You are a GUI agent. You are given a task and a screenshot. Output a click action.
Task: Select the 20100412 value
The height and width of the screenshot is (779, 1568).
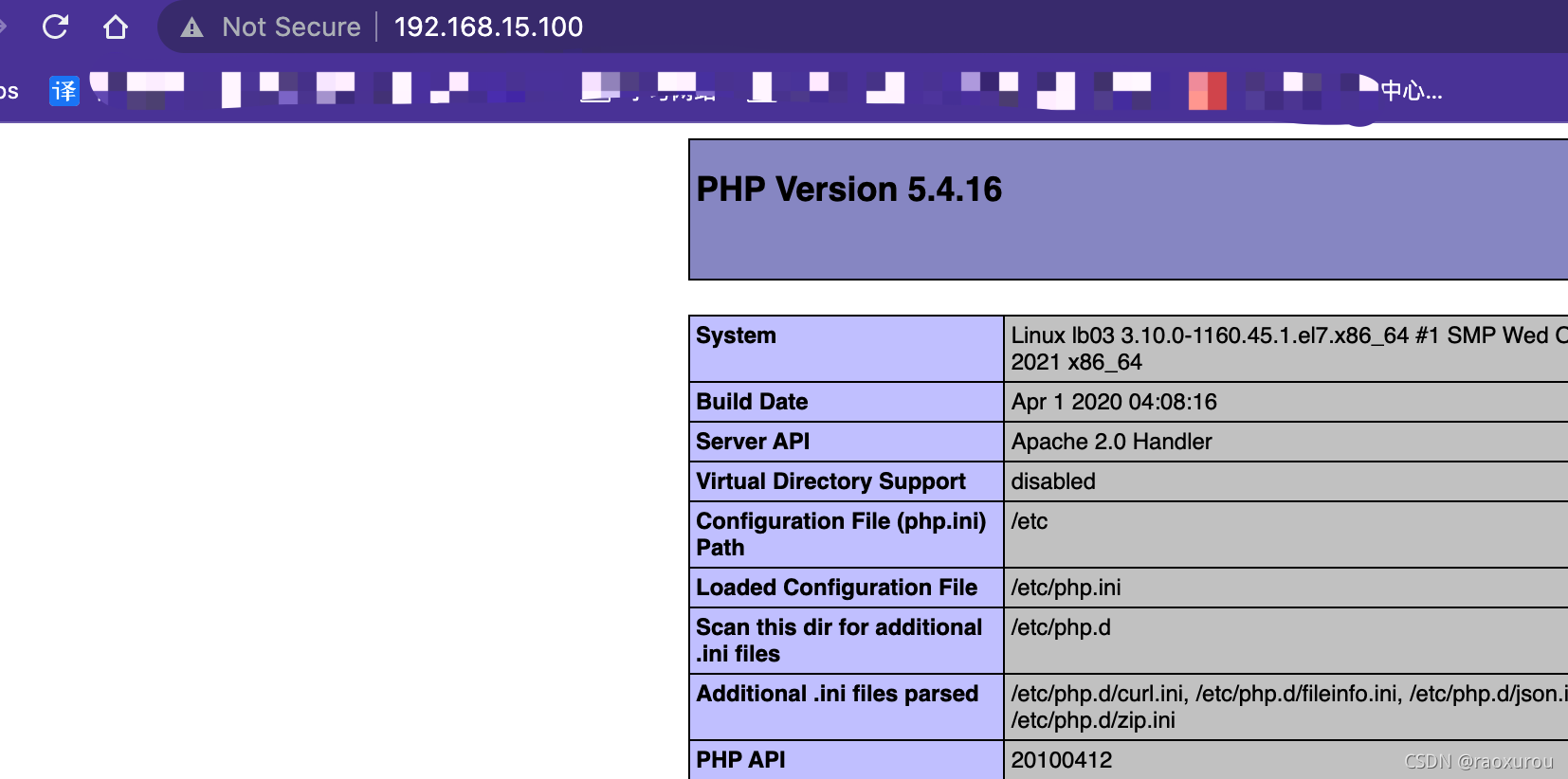tap(1062, 760)
